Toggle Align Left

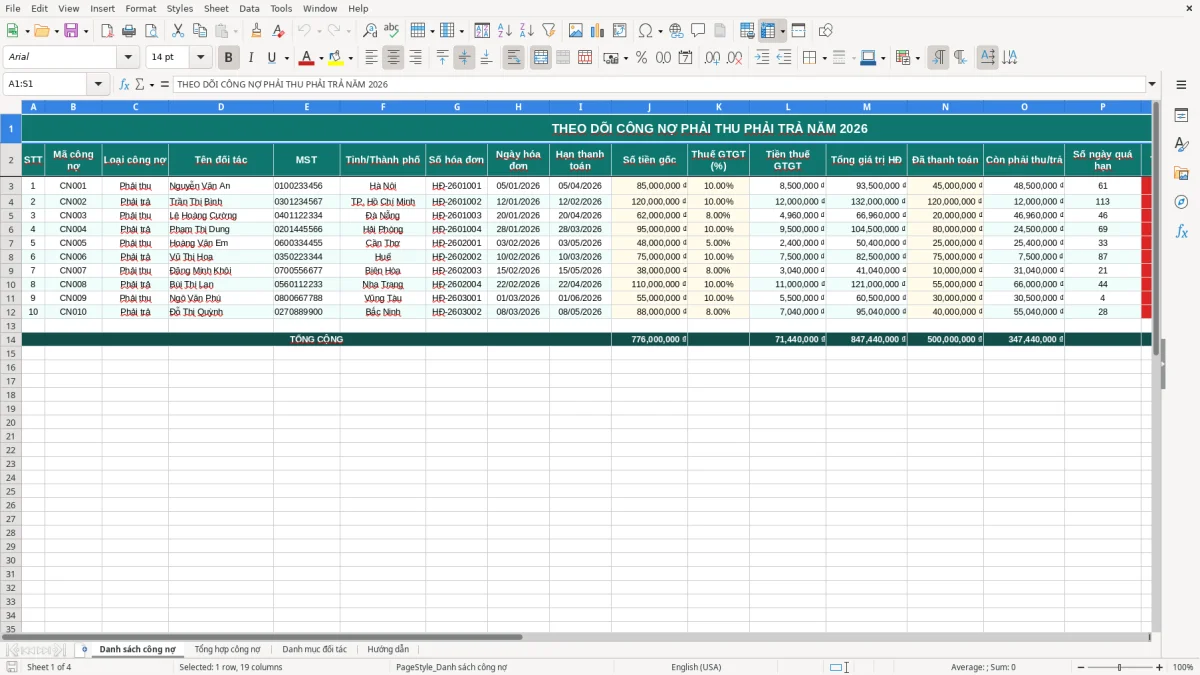[x=371, y=58]
